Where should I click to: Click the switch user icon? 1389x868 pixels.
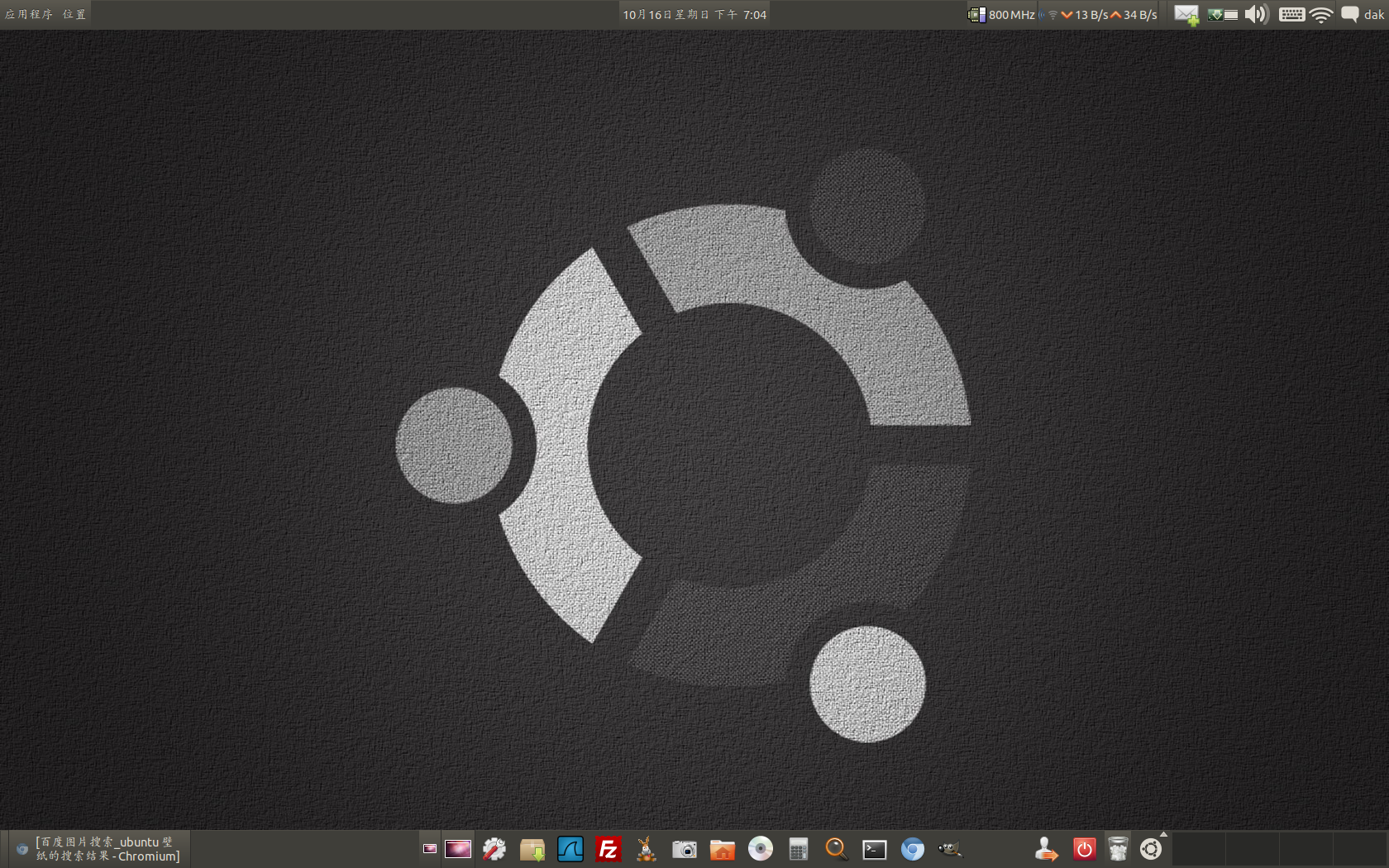point(1047,849)
